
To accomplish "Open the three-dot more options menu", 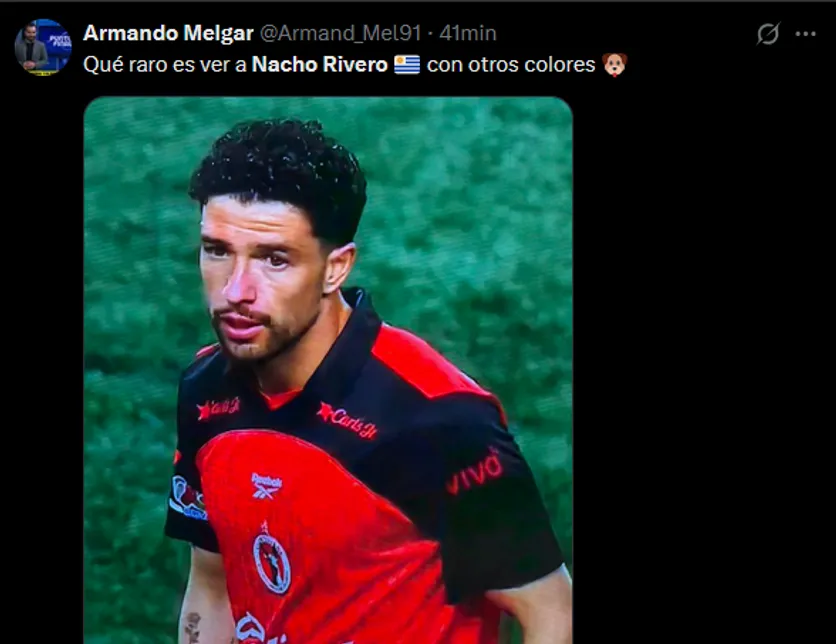I will 805,34.
